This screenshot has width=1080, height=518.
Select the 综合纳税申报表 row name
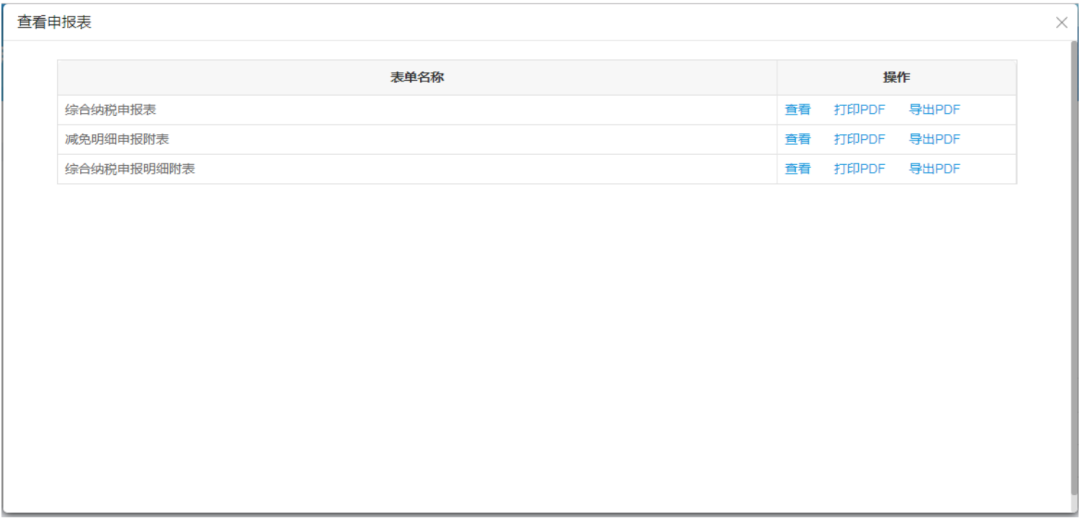pos(110,110)
